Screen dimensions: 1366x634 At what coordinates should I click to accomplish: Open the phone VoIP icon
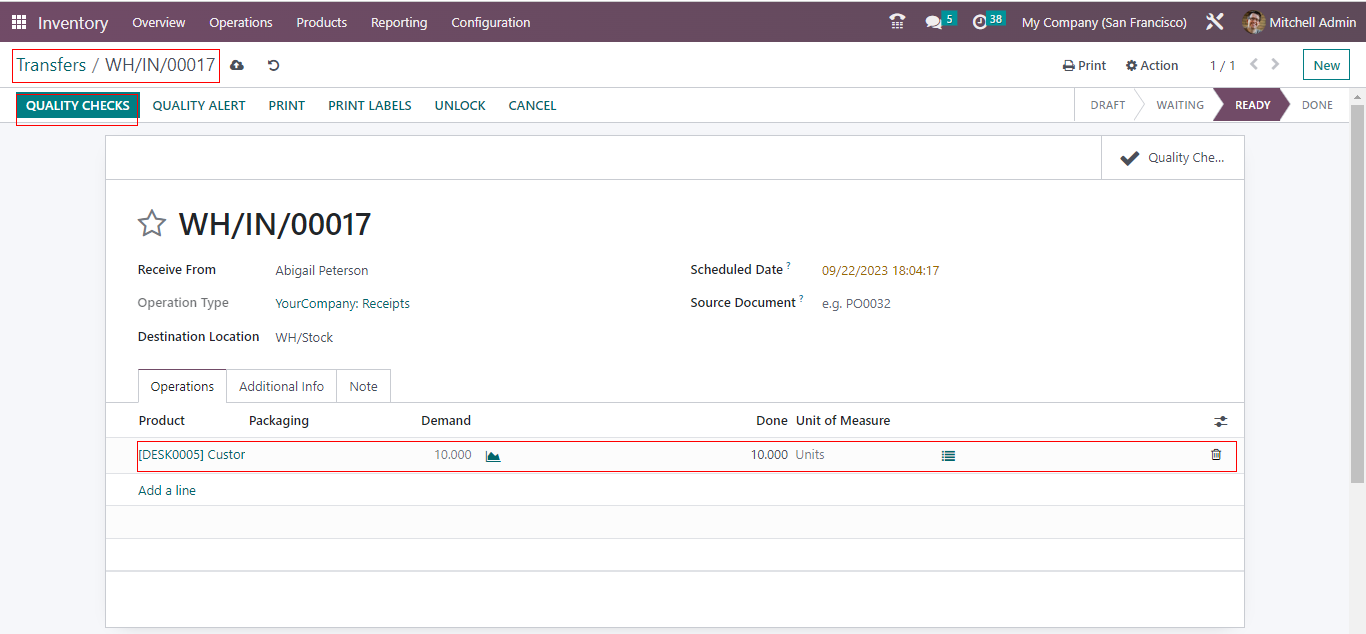click(x=897, y=22)
